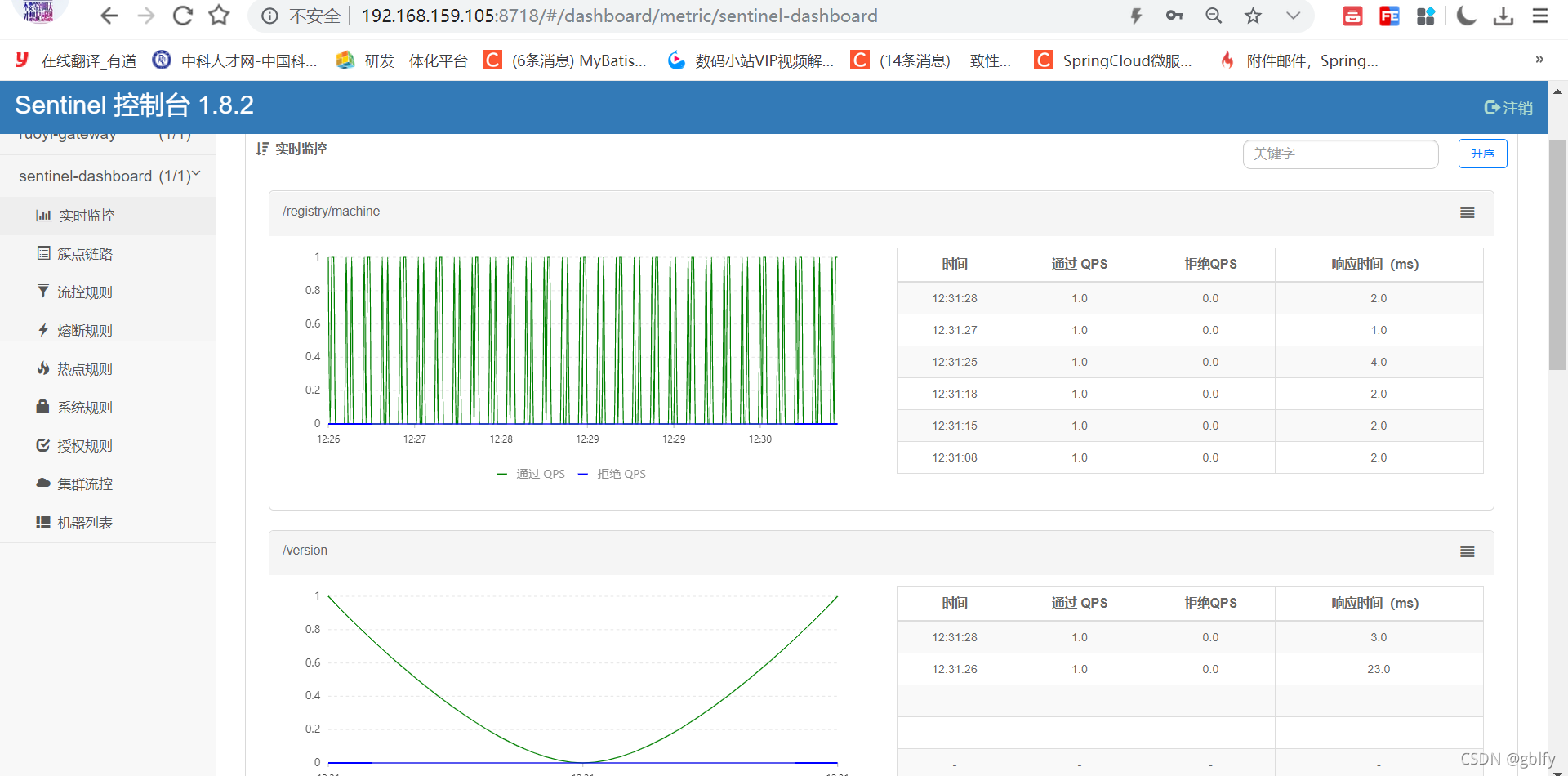Go back with the browser back arrow
This screenshot has width=1568, height=776.
[x=109, y=16]
